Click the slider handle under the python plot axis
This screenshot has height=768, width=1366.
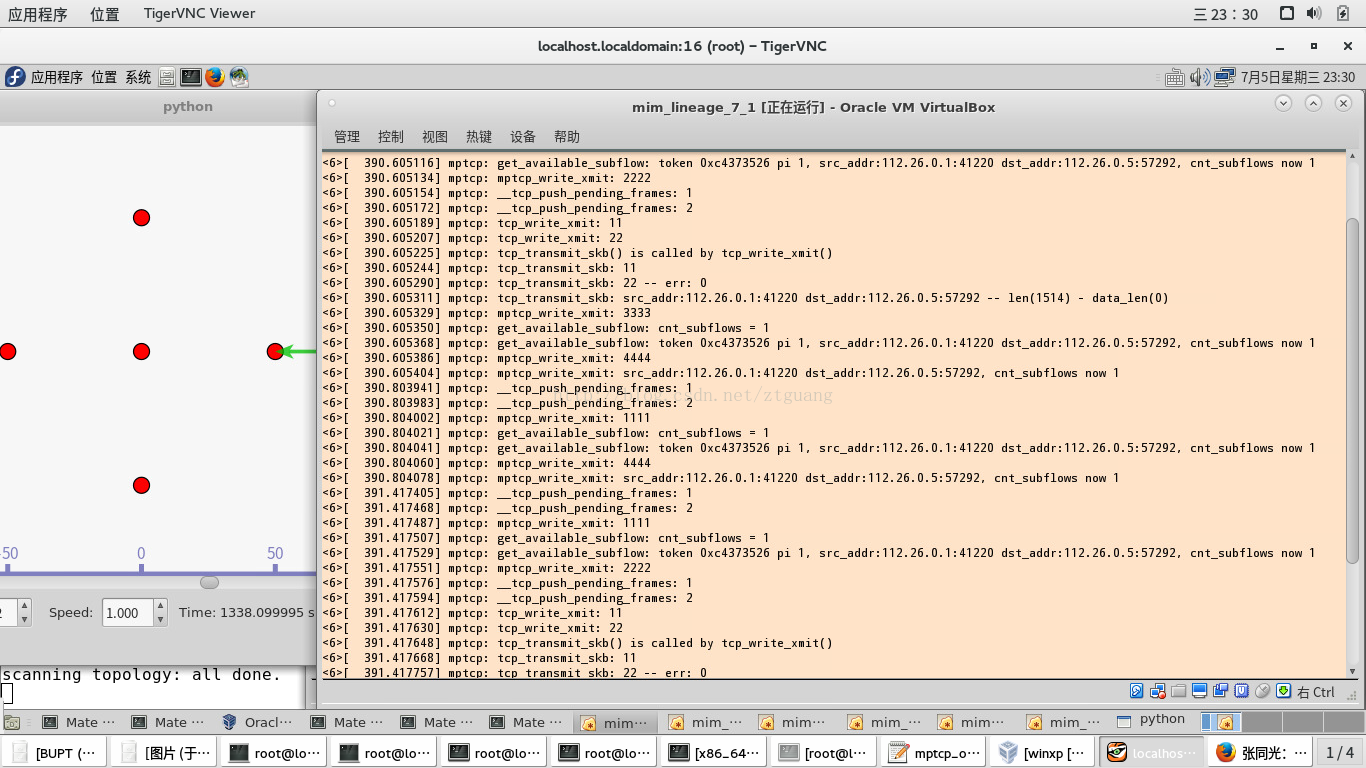point(209,582)
